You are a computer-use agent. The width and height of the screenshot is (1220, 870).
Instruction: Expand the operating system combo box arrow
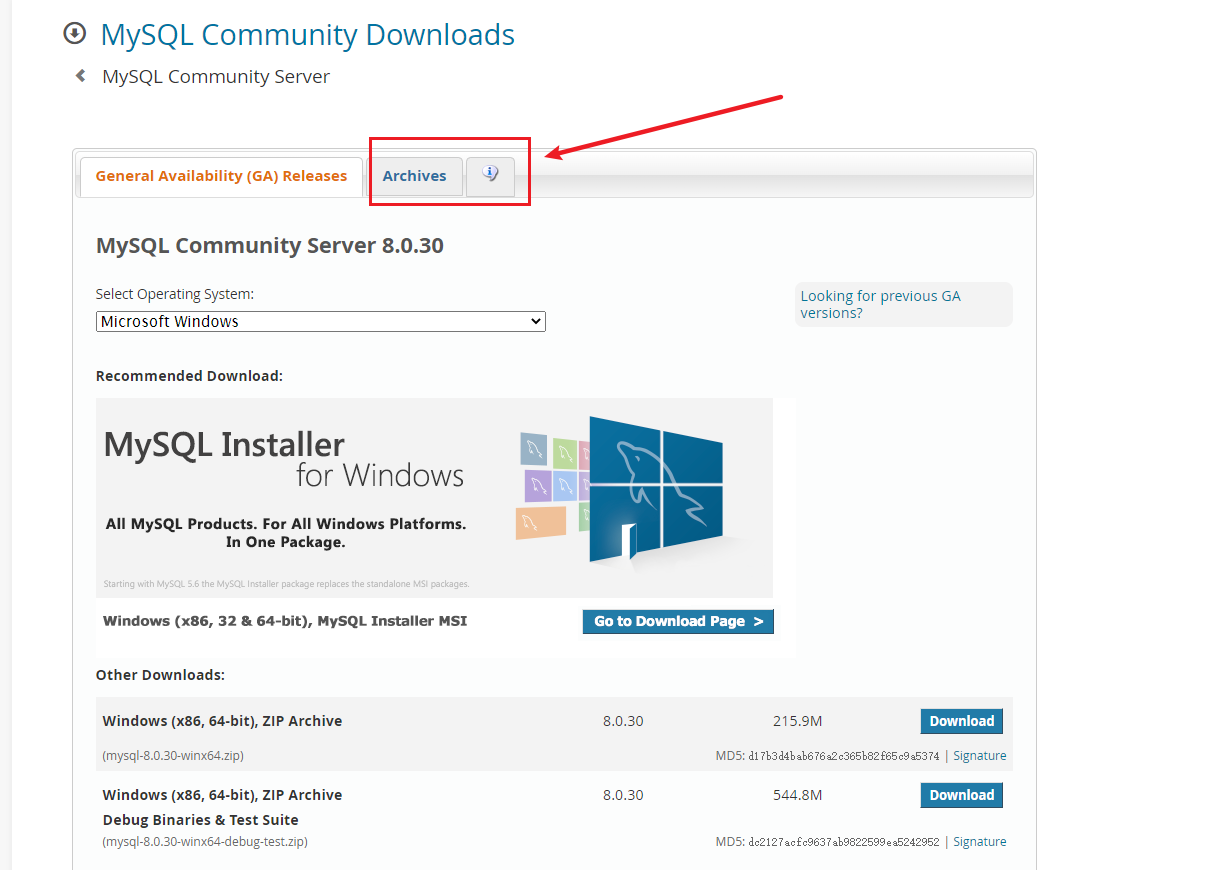pos(536,321)
